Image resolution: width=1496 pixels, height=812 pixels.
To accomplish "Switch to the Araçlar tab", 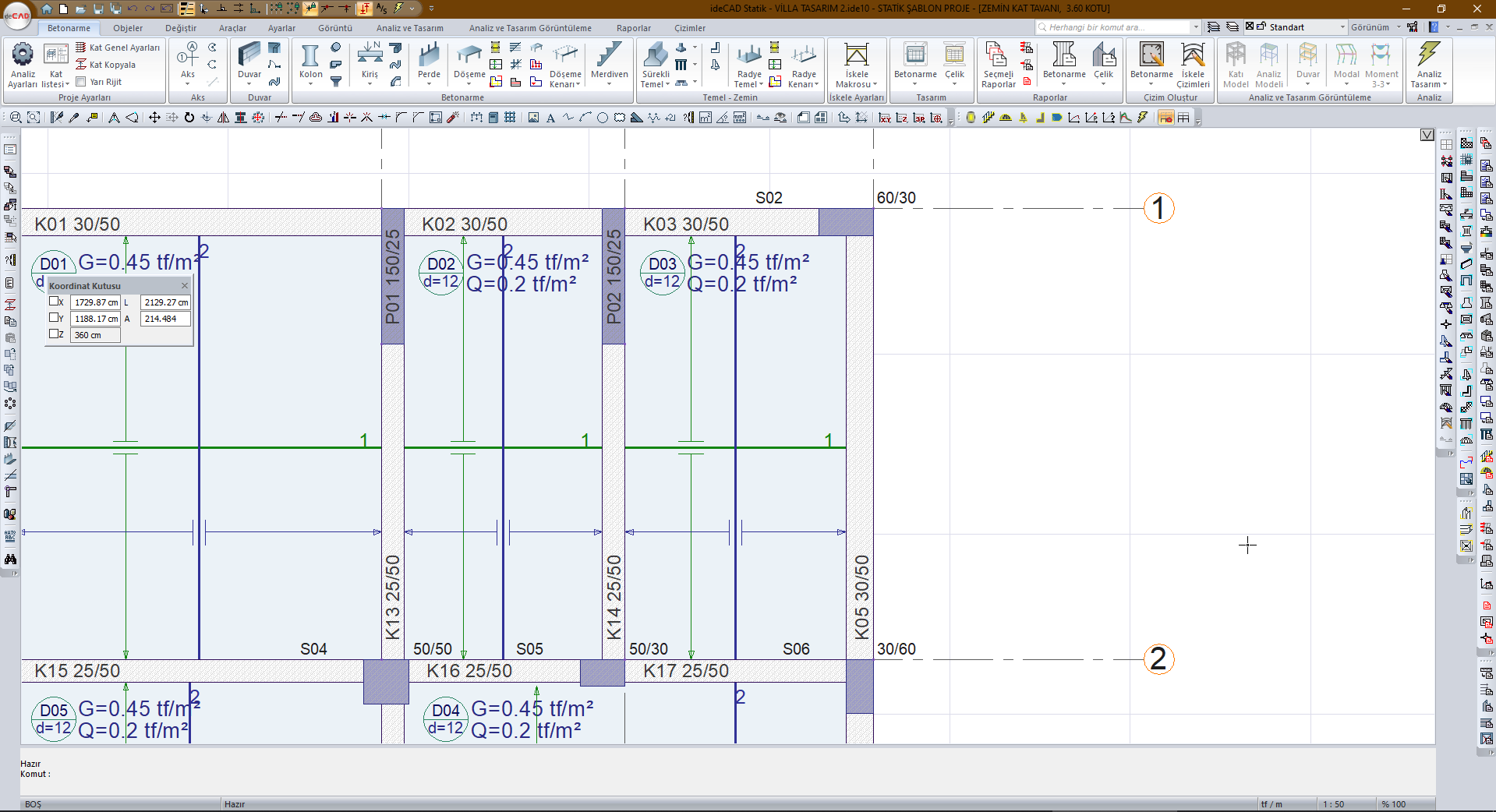I will (x=232, y=28).
